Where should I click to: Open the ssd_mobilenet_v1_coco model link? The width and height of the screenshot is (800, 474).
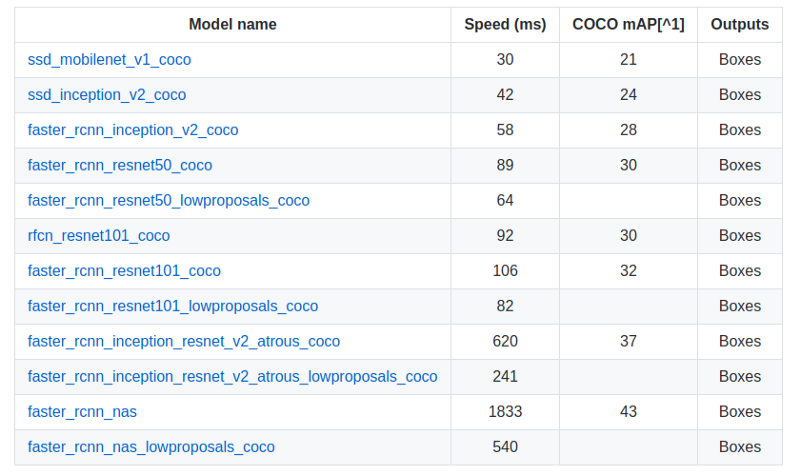tap(109, 60)
